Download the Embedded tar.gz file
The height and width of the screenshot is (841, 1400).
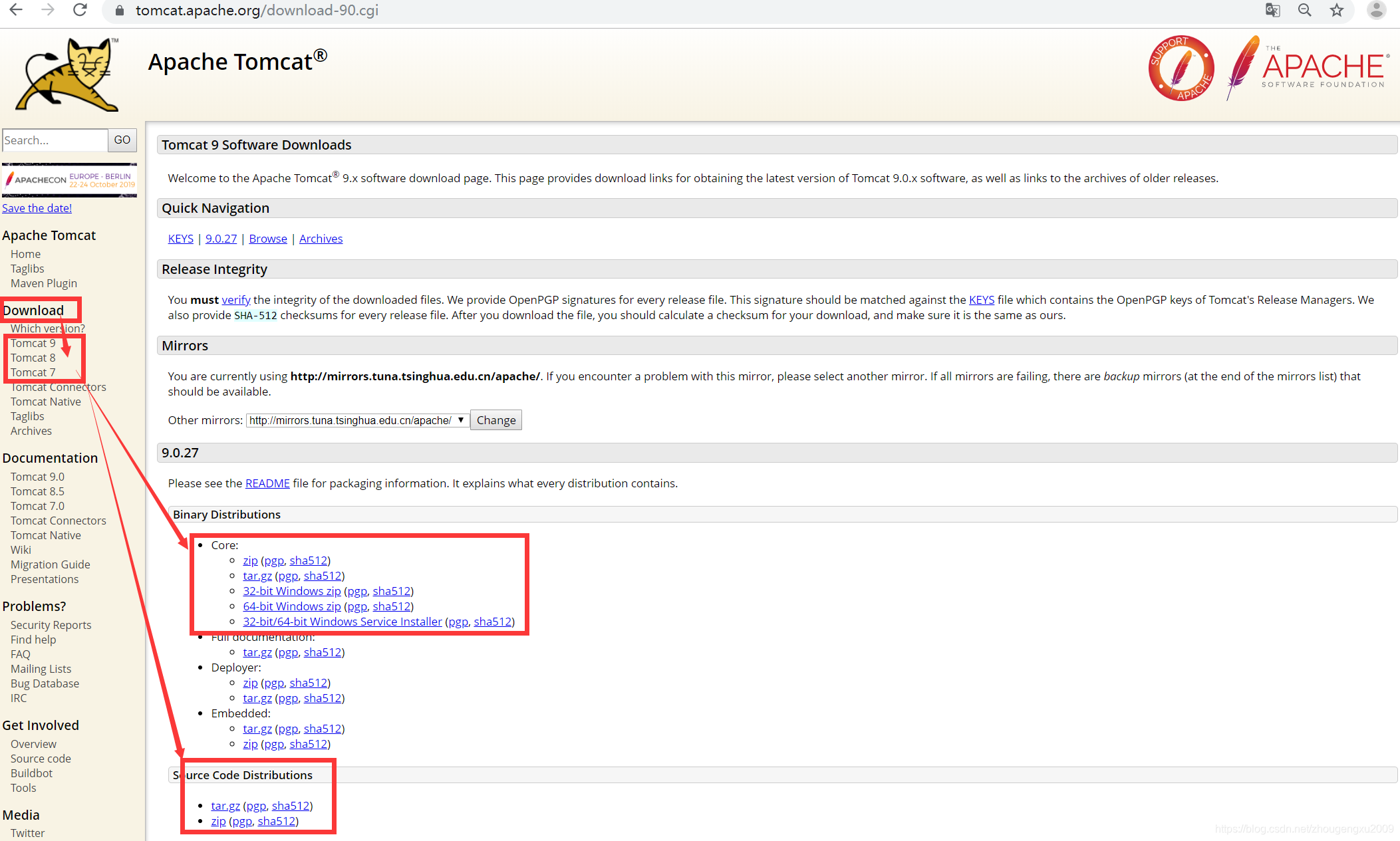257,729
